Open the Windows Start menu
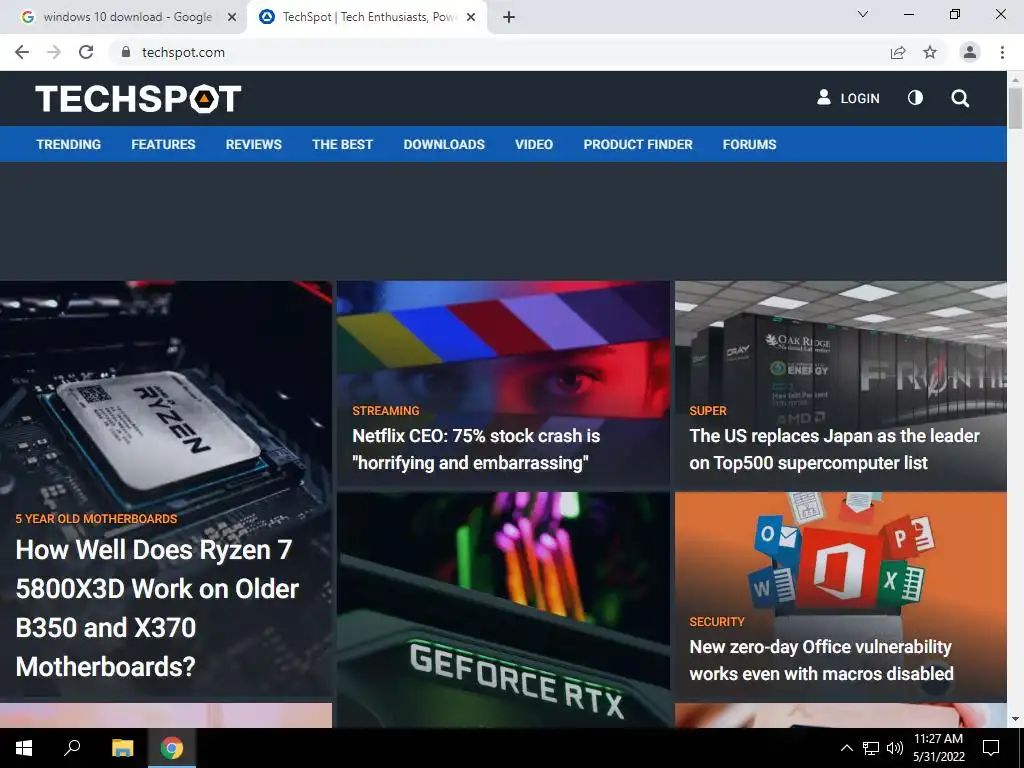 point(24,748)
